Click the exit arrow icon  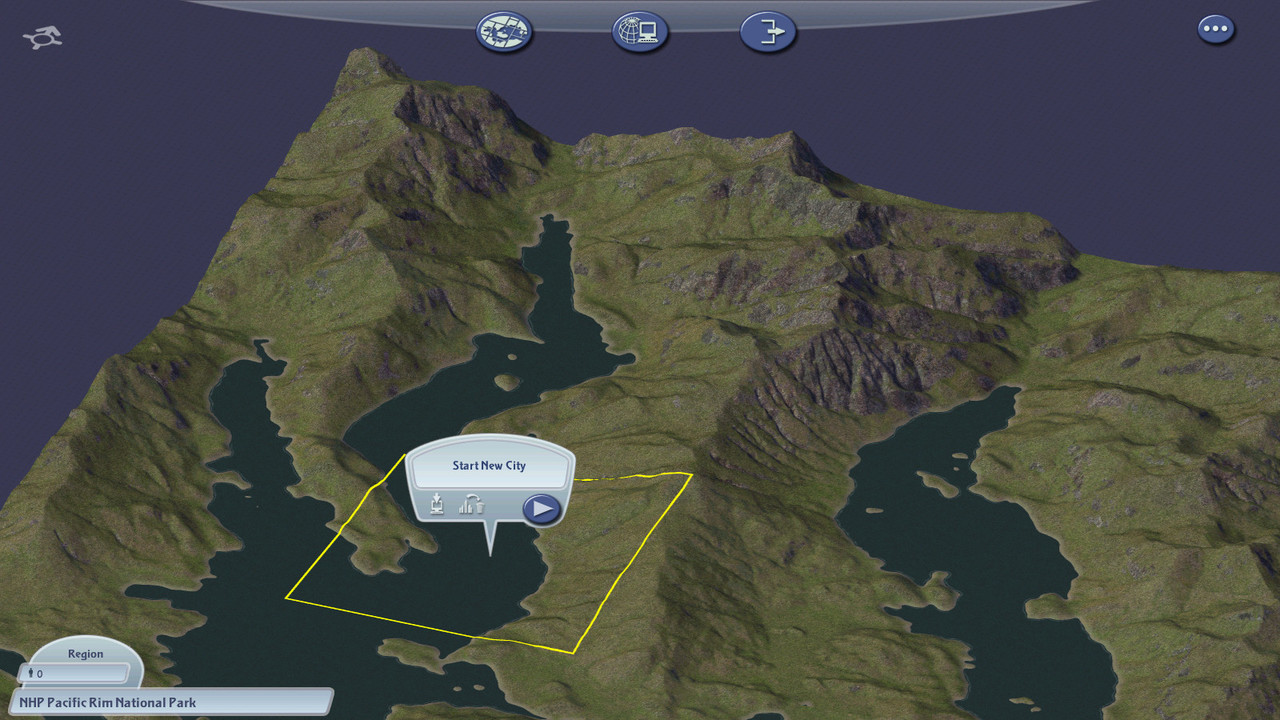(768, 32)
